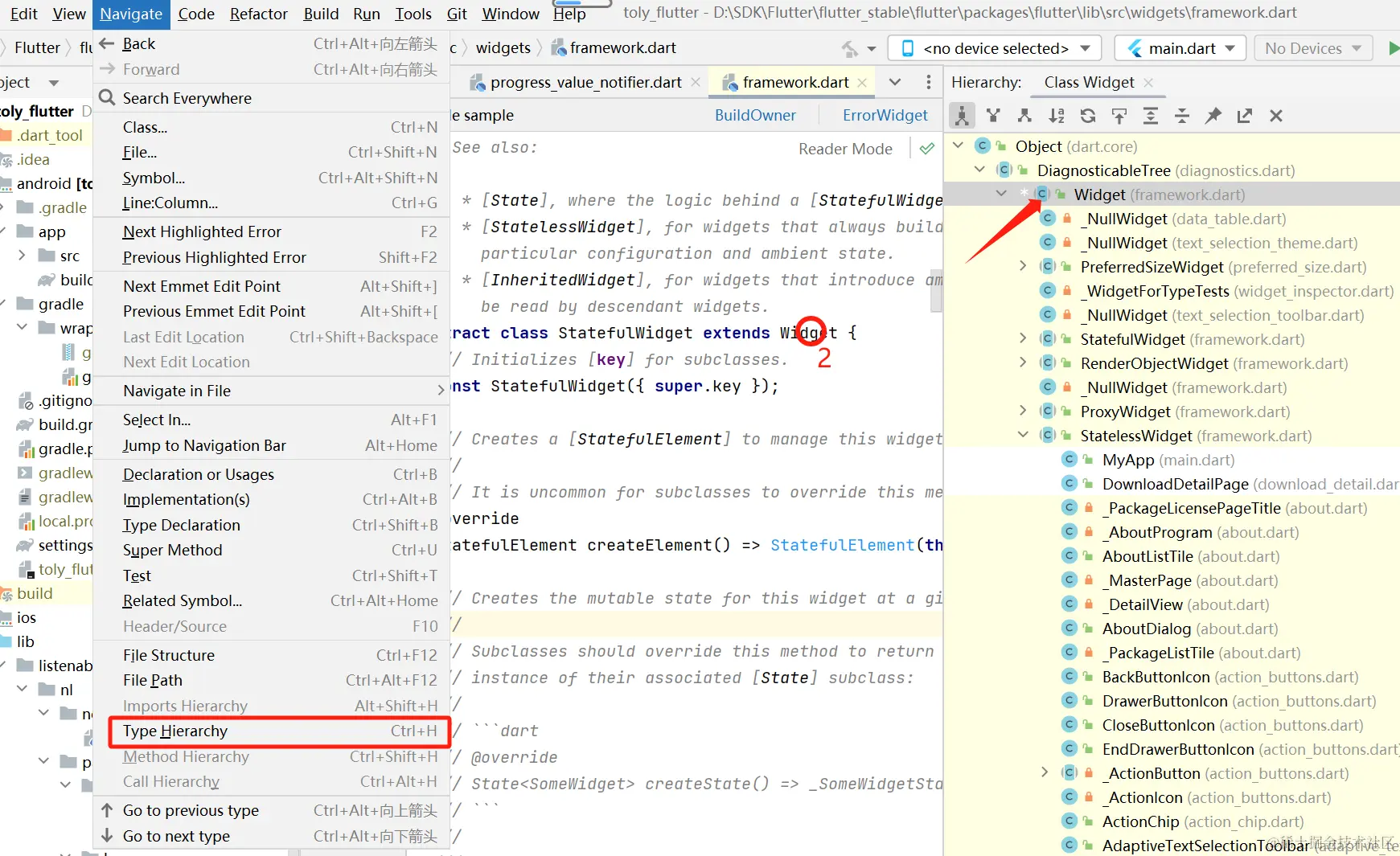
Task: Close the Class Widget hierarchy tab
Action: coord(1148,83)
